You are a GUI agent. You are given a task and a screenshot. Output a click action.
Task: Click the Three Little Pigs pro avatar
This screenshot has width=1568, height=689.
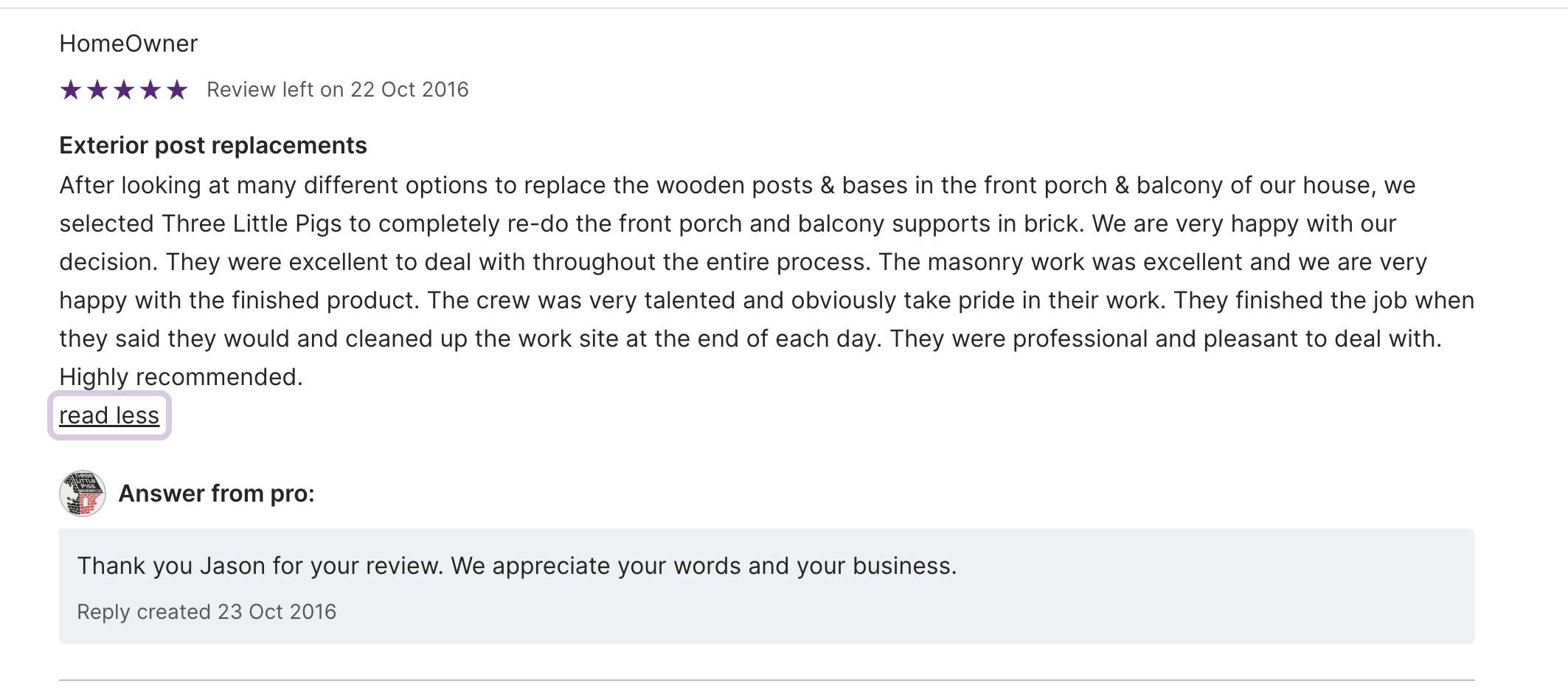coord(82,494)
